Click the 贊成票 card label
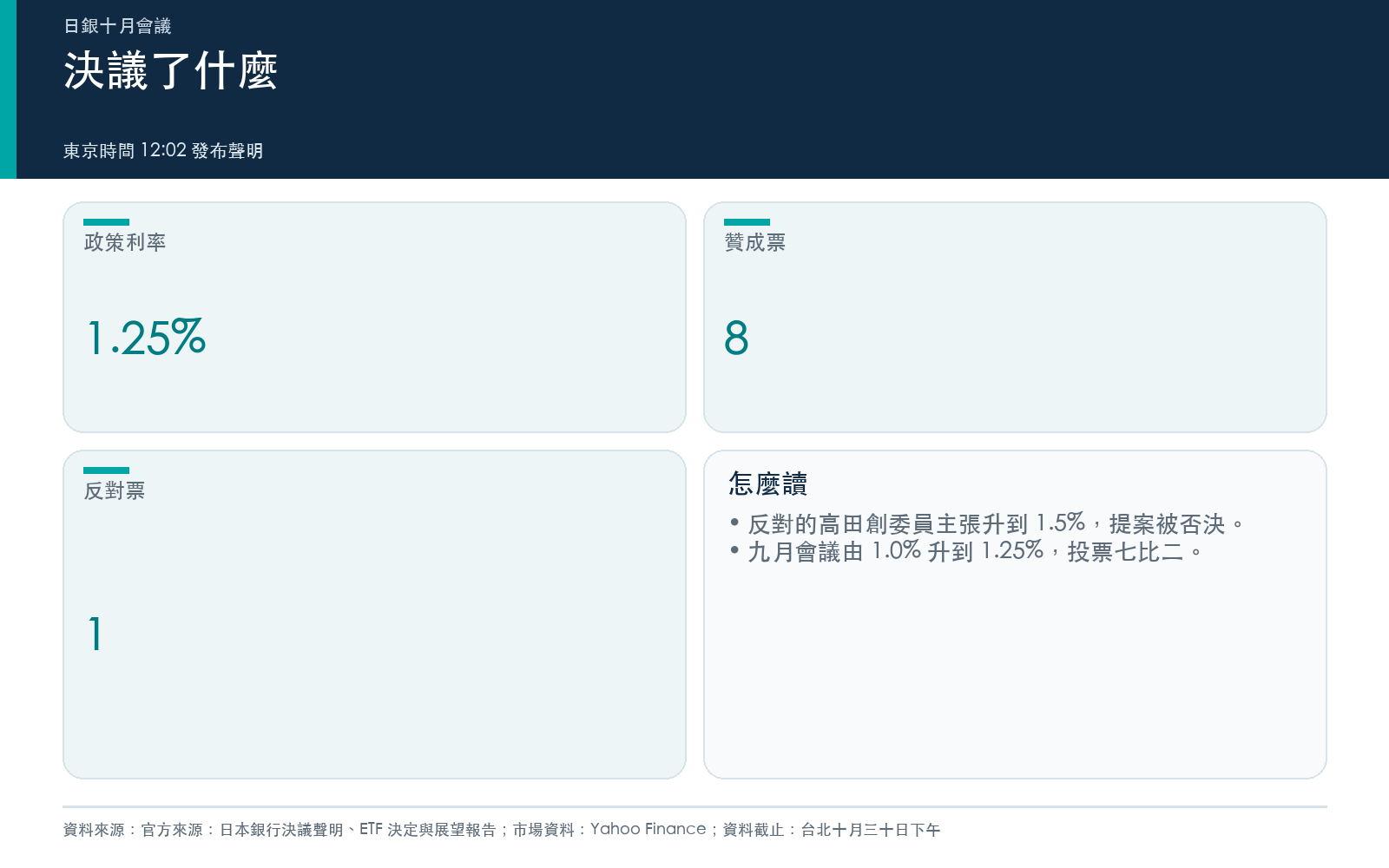The image size is (1389, 868). coord(754,242)
